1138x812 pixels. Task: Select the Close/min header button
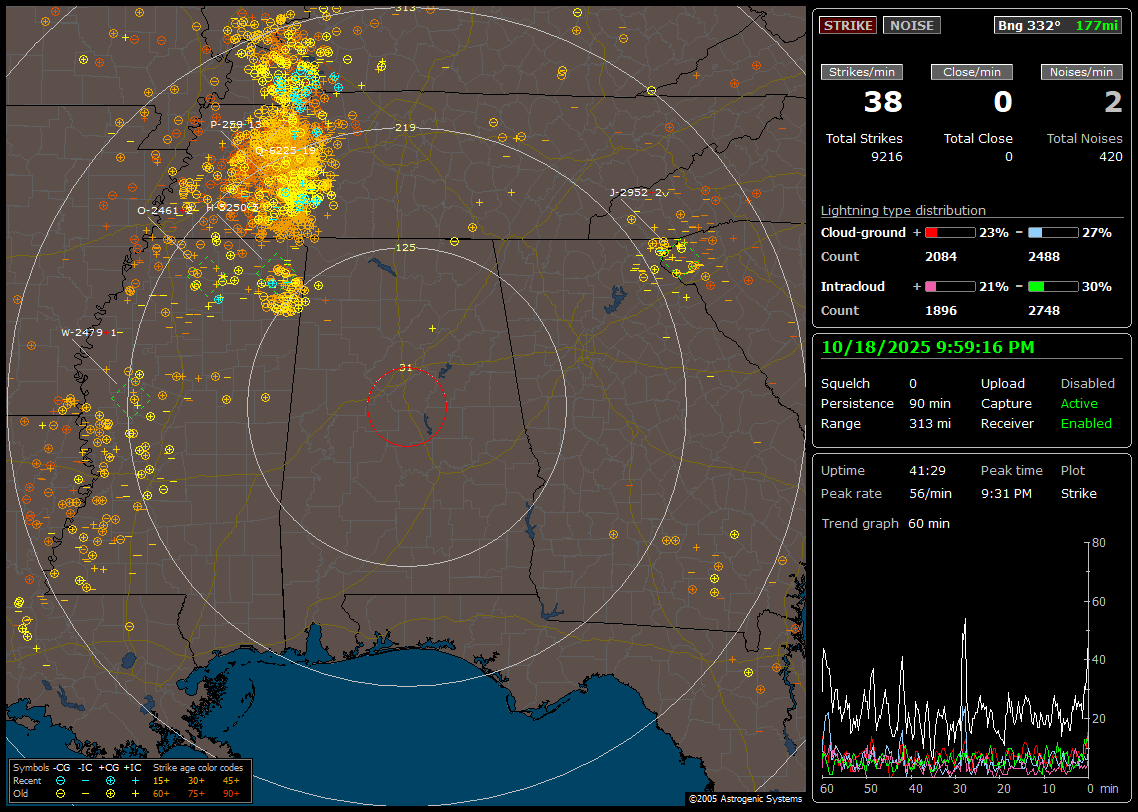[972, 72]
